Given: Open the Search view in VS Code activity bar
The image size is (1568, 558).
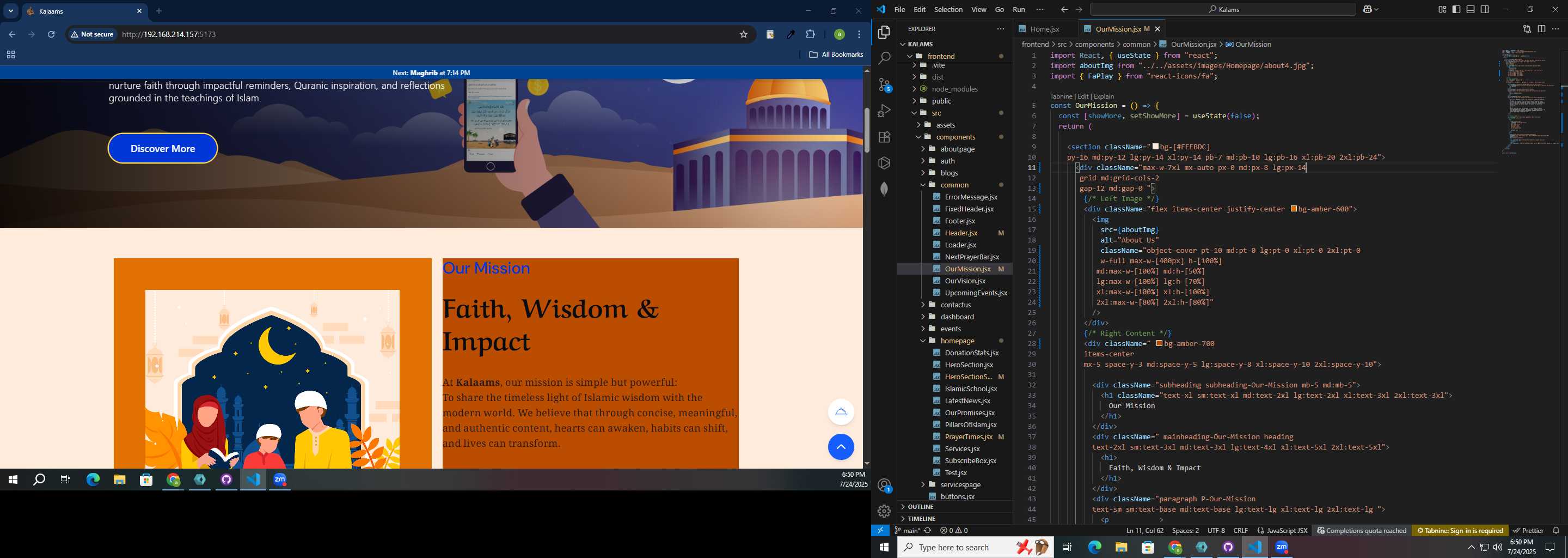Looking at the screenshot, I should (884, 58).
